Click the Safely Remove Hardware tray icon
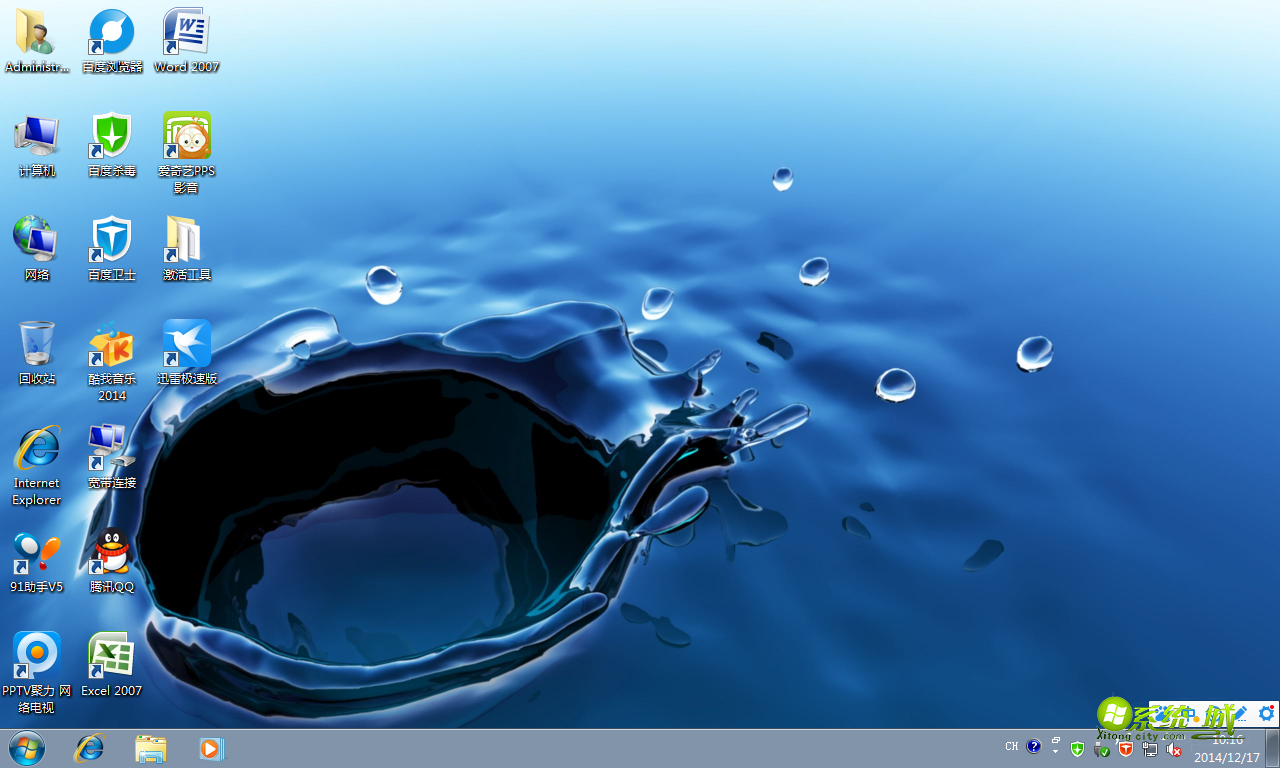 pos(1101,748)
